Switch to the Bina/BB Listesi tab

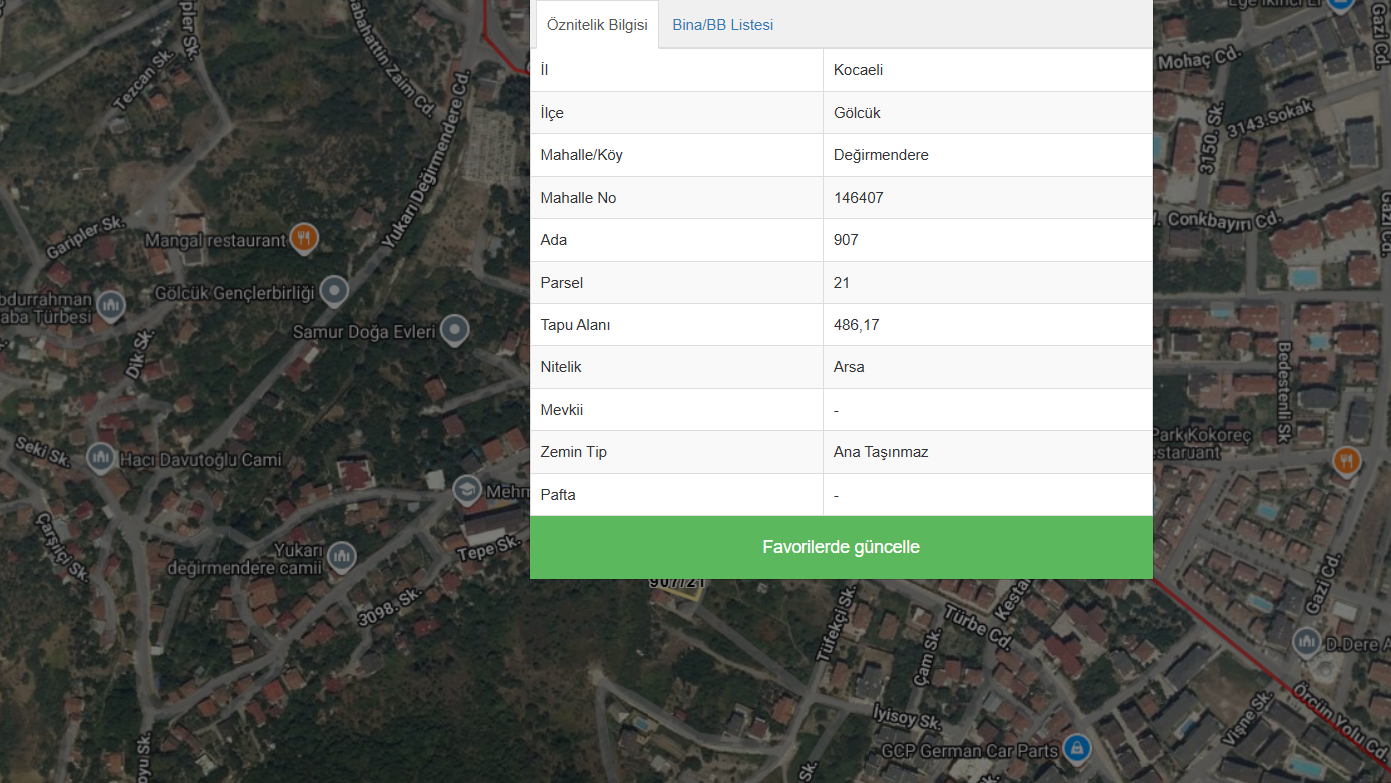[722, 25]
